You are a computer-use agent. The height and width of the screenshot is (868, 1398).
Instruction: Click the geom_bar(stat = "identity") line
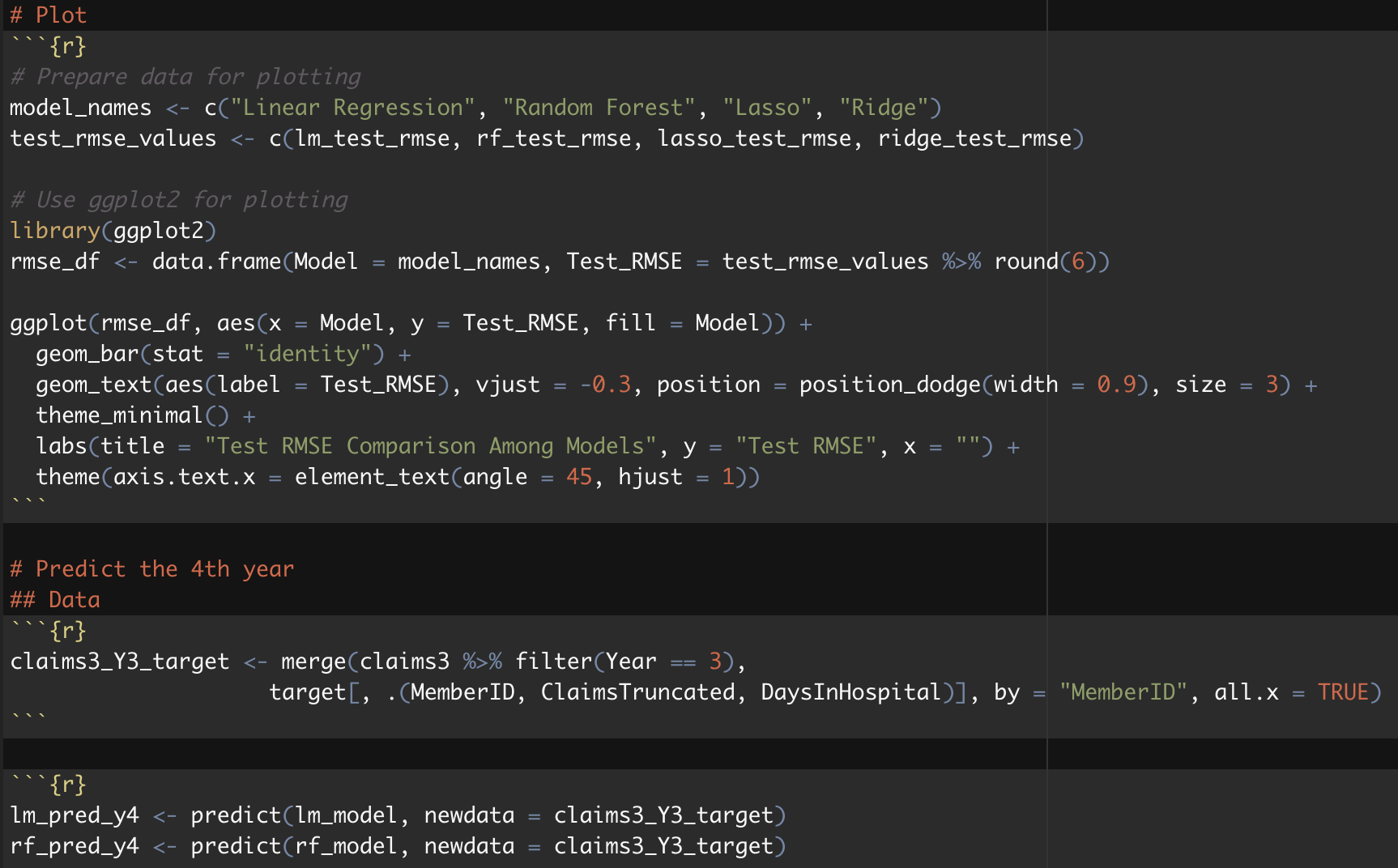(224, 354)
